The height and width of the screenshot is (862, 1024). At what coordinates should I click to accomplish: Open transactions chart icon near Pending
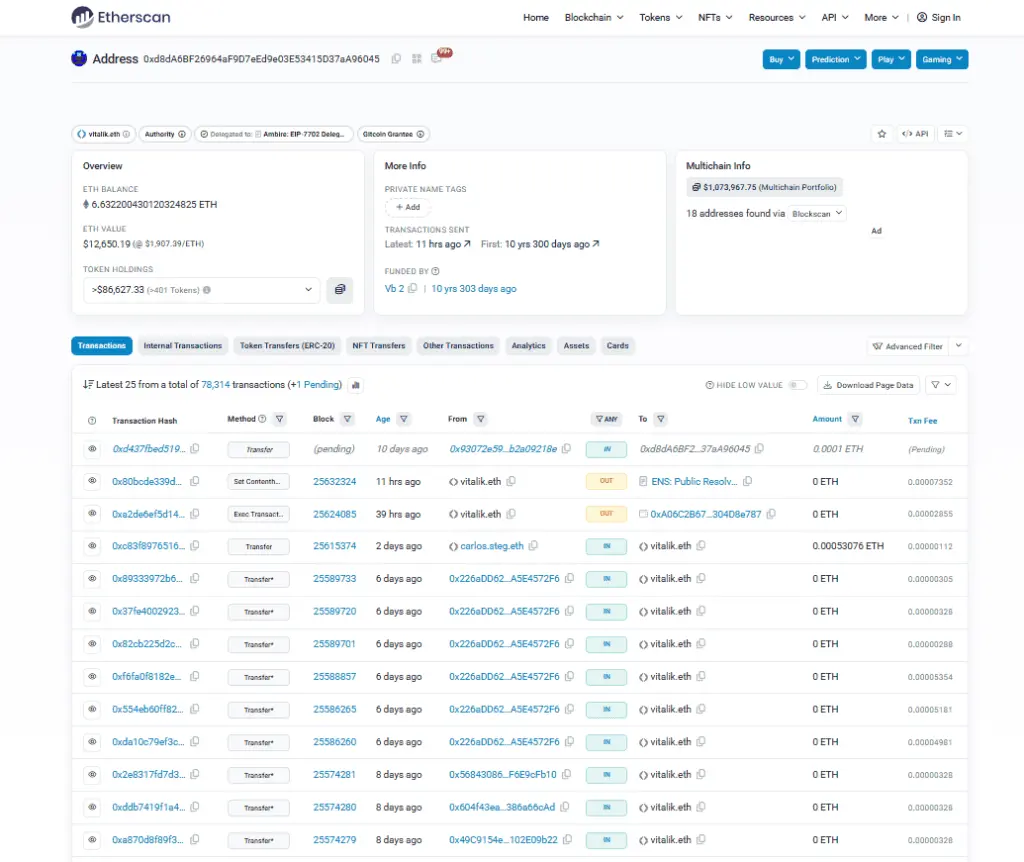(x=356, y=385)
